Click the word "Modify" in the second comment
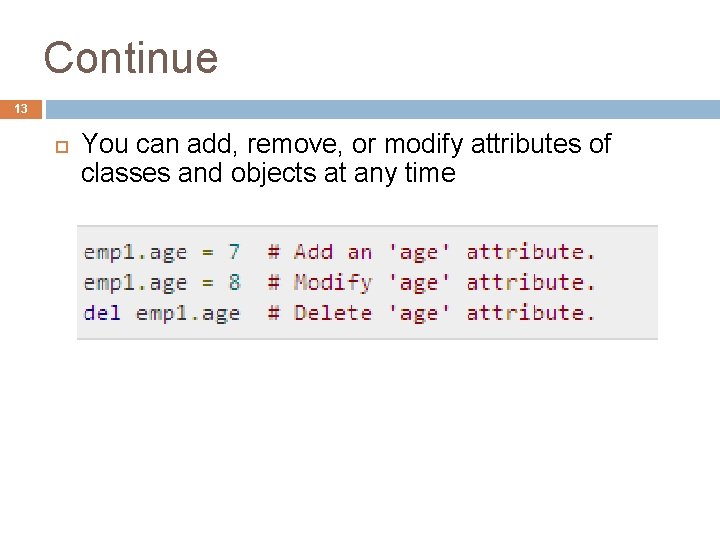This screenshot has height=540, width=720. pos(333,283)
